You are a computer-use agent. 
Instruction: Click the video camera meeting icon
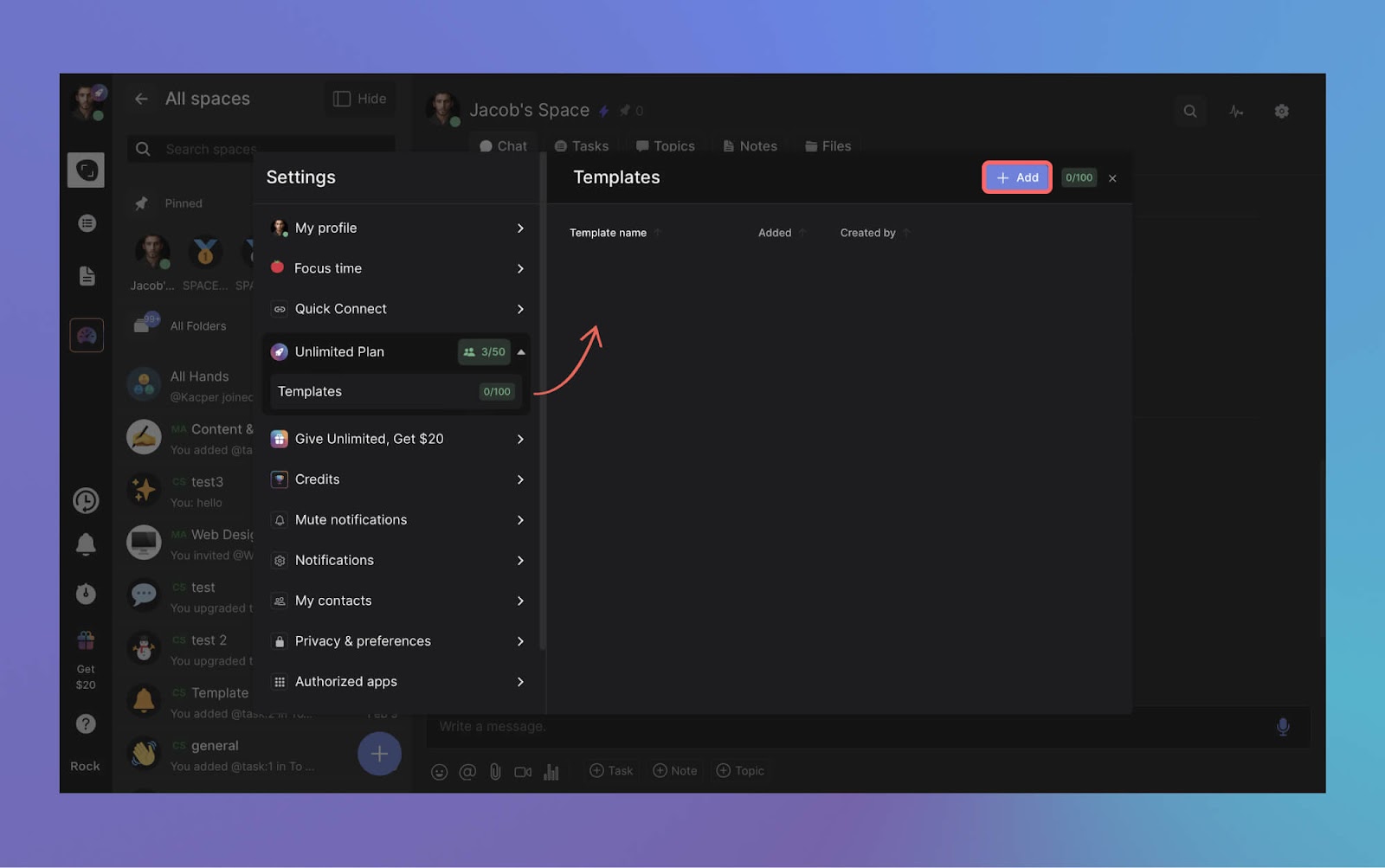point(523,772)
